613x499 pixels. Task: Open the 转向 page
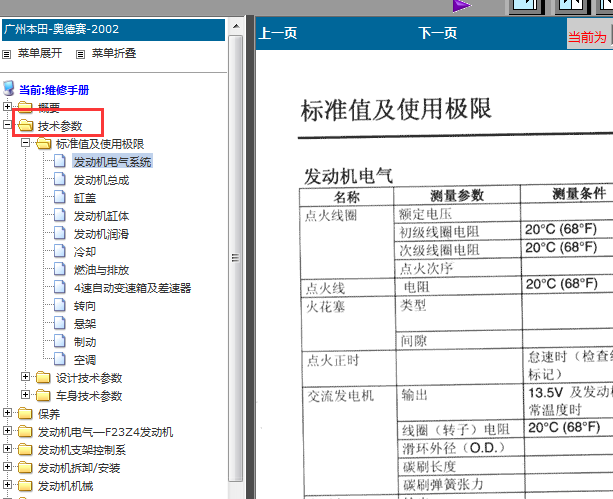click(85, 306)
